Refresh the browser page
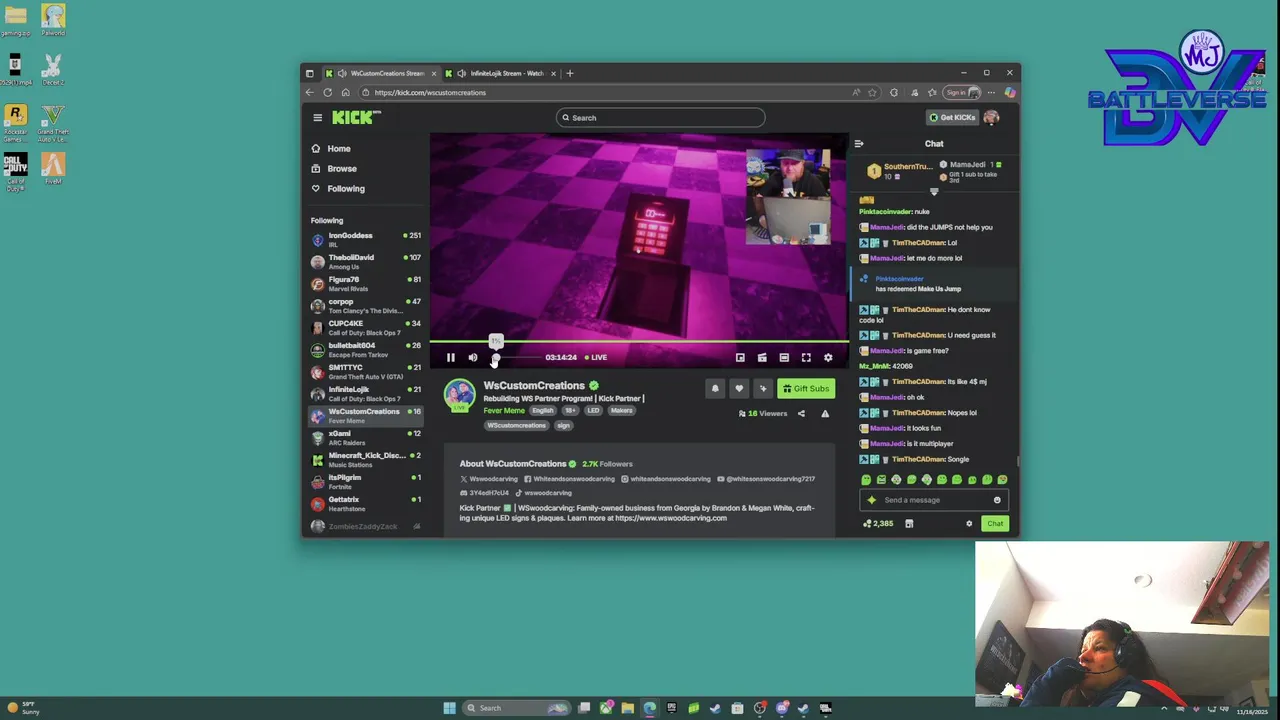 (328, 93)
